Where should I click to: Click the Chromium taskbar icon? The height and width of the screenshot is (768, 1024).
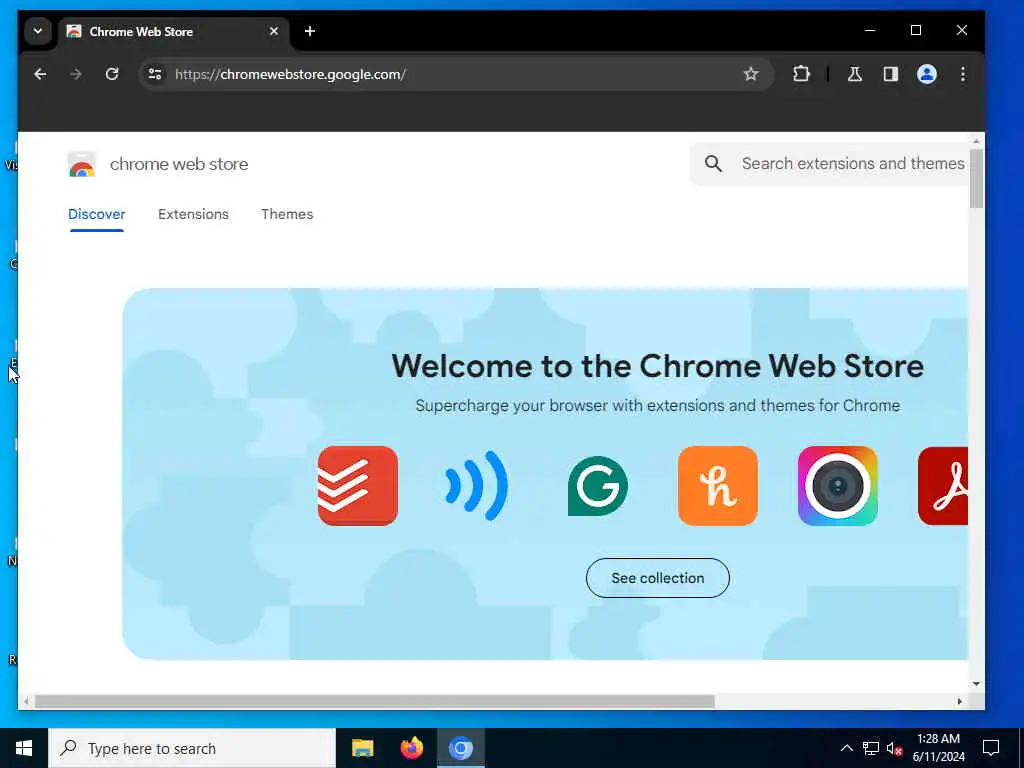coord(460,748)
